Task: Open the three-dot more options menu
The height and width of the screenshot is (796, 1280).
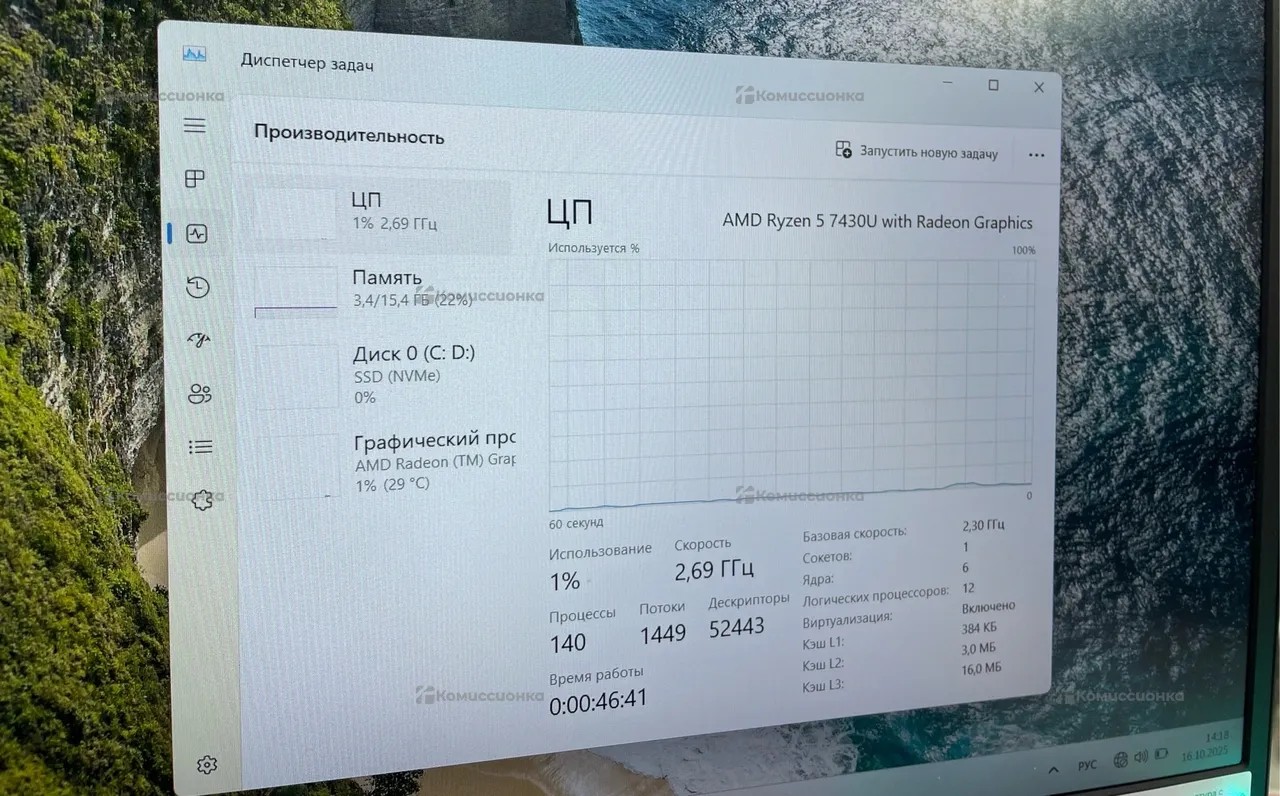Action: 1036,155
